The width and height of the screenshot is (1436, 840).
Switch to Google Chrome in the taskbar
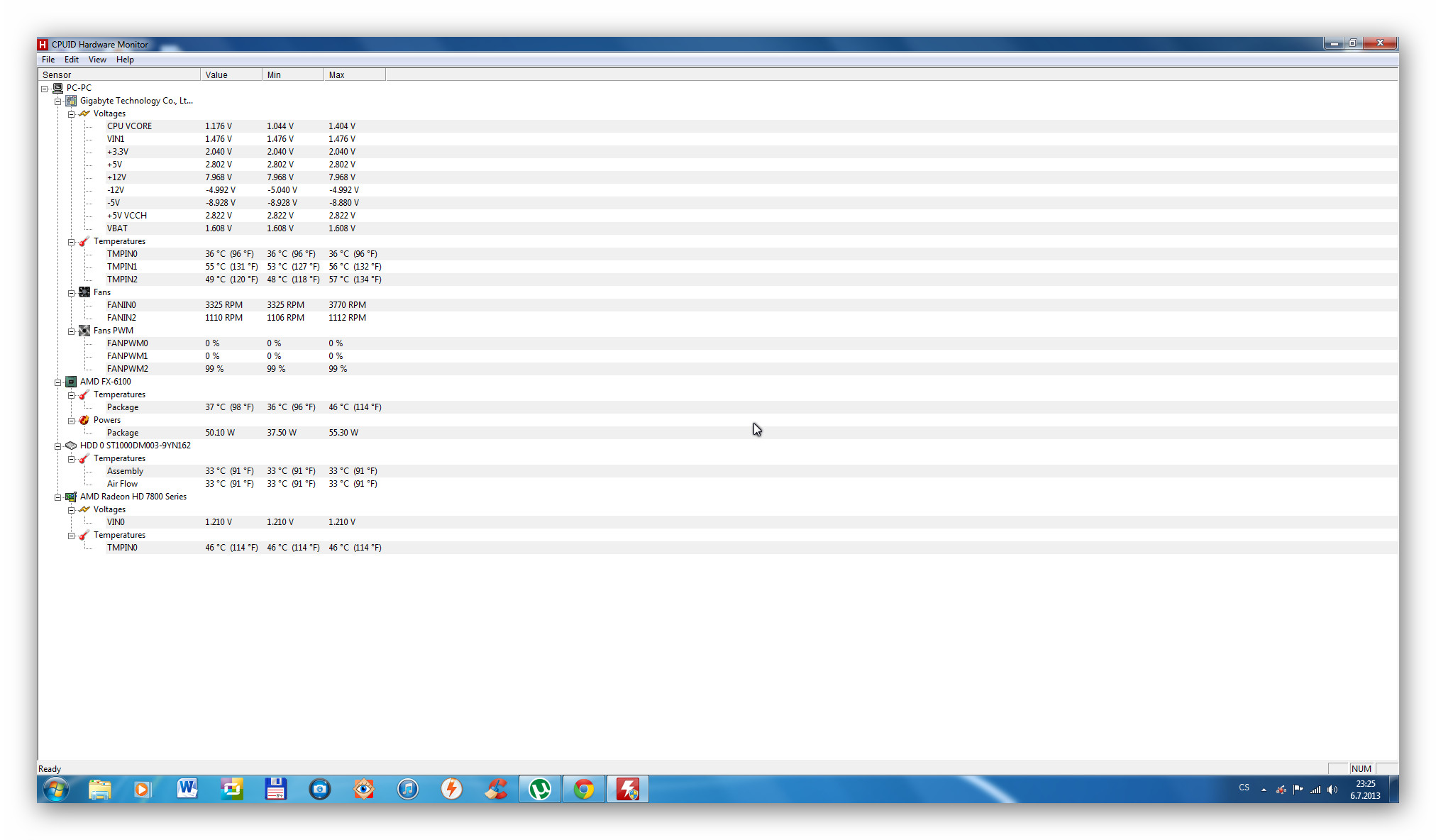pos(584,789)
